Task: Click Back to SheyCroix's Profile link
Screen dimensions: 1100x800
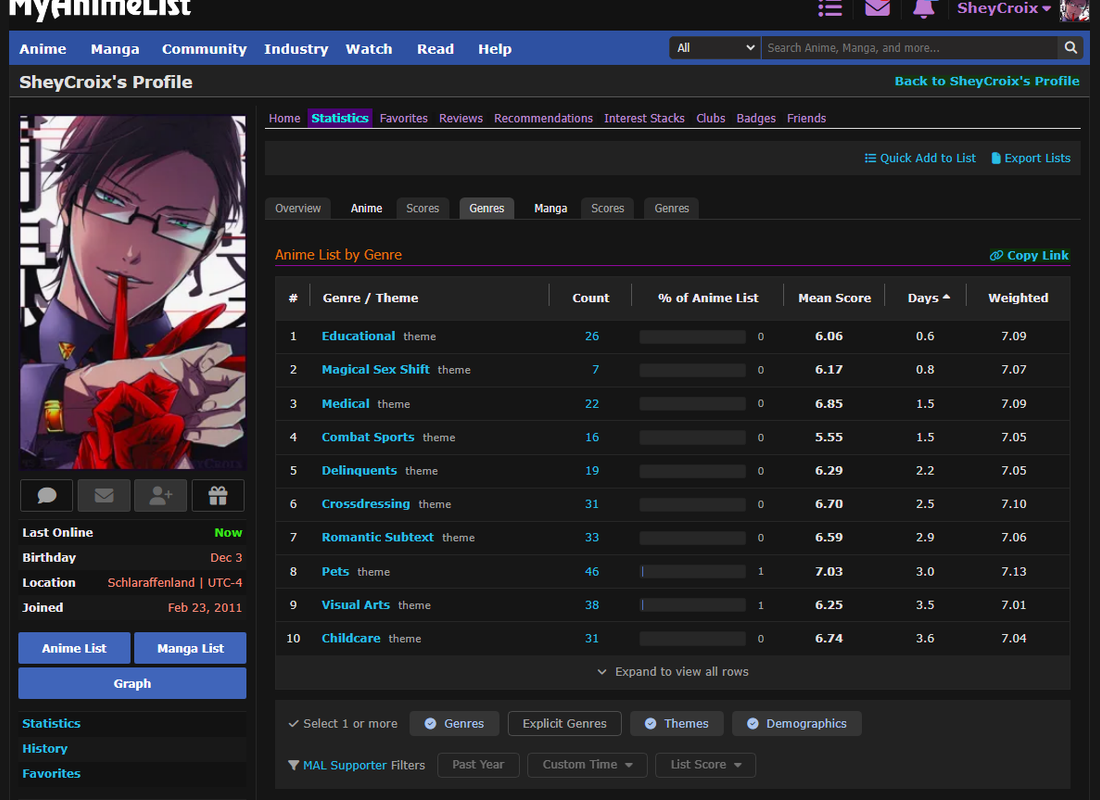Action: point(987,81)
